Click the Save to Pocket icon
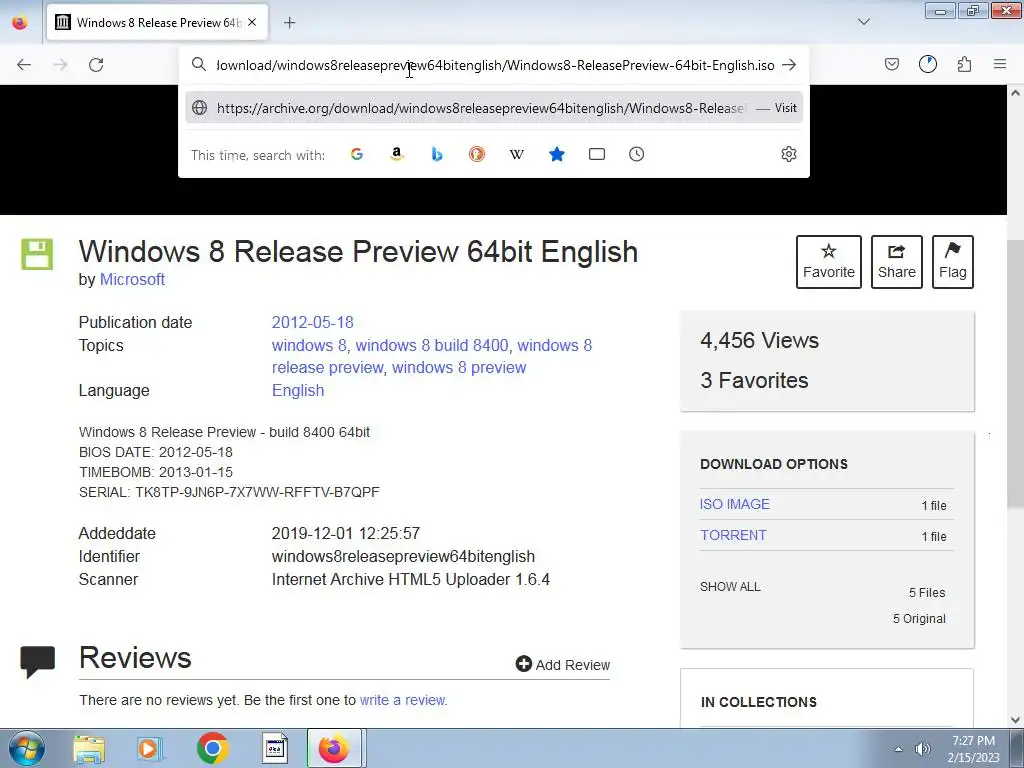Image resolution: width=1024 pixels, height=768 pixels. tap(891, 64)
